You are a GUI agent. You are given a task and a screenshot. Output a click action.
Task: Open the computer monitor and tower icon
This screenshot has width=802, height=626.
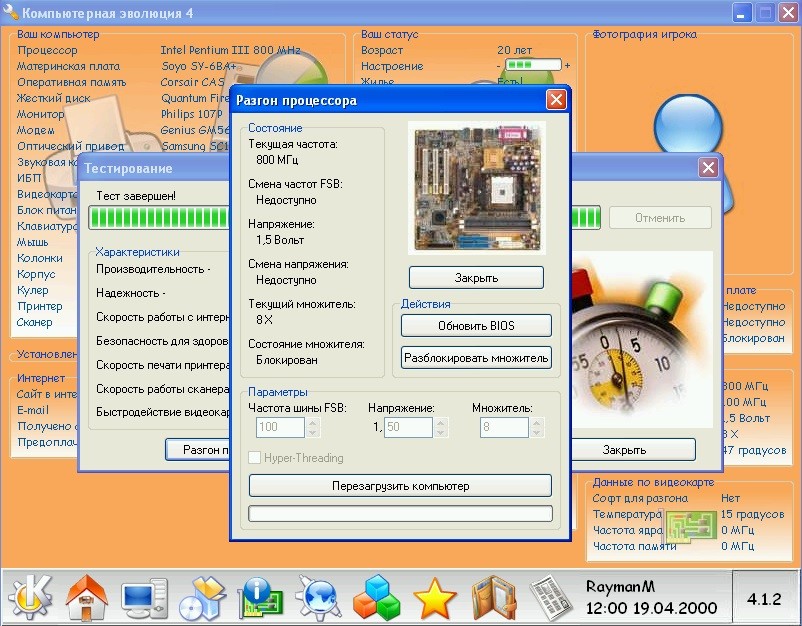pos(145,597)
